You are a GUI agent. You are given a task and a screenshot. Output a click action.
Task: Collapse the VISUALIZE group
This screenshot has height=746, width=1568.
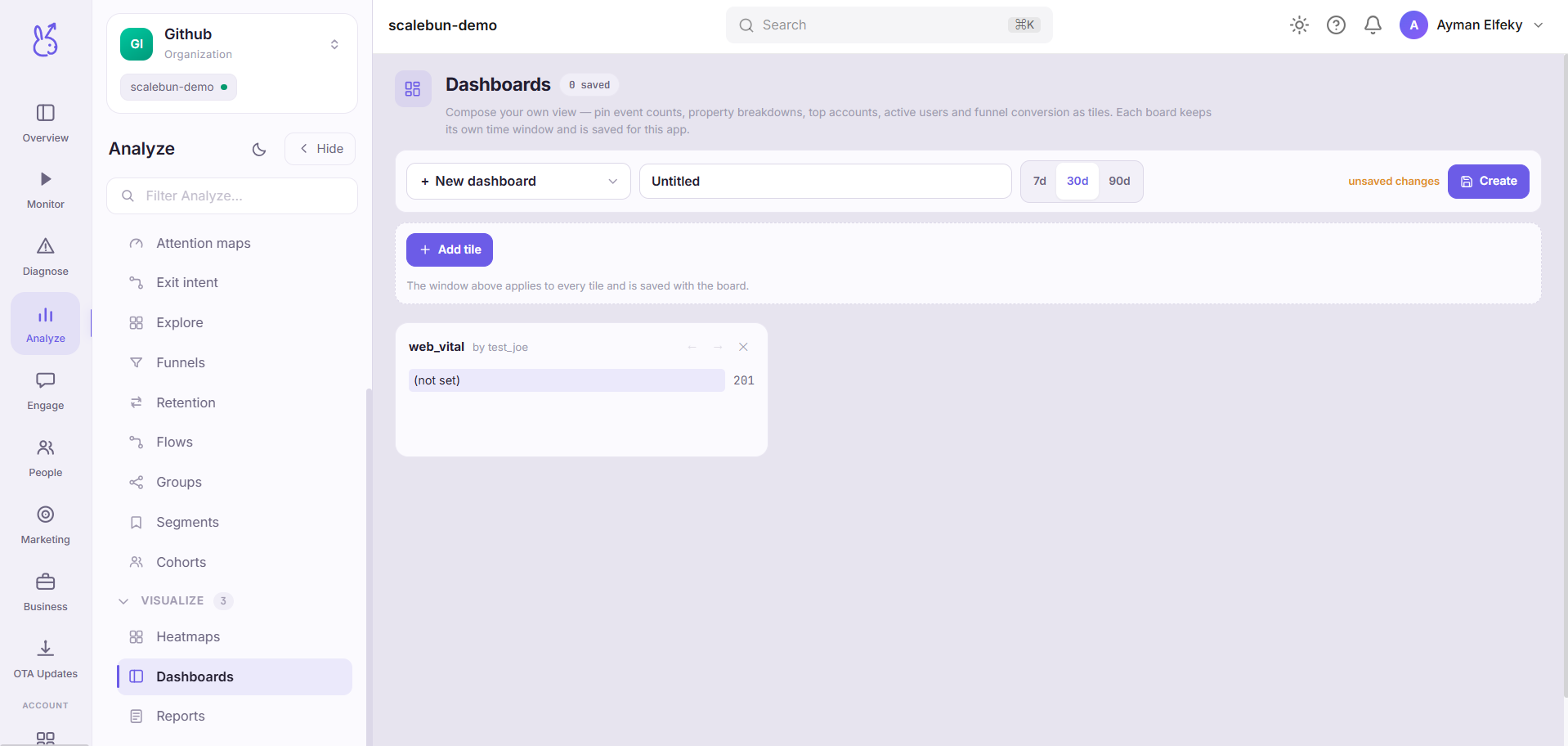click(123, 601)
